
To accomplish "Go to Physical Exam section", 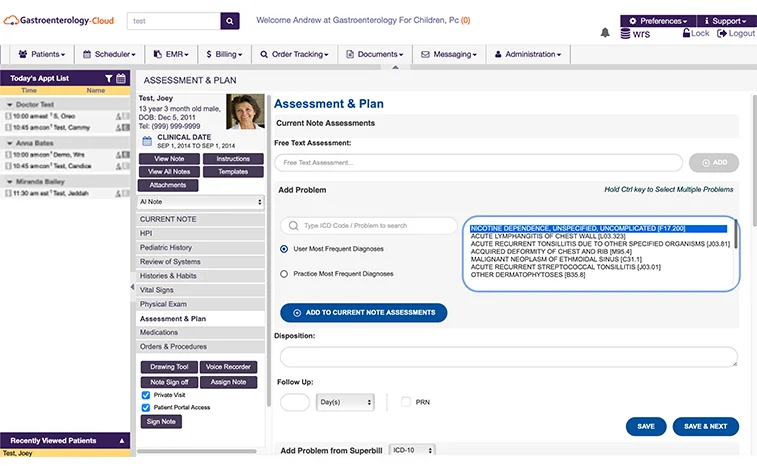I will click(x=200, y=304).
